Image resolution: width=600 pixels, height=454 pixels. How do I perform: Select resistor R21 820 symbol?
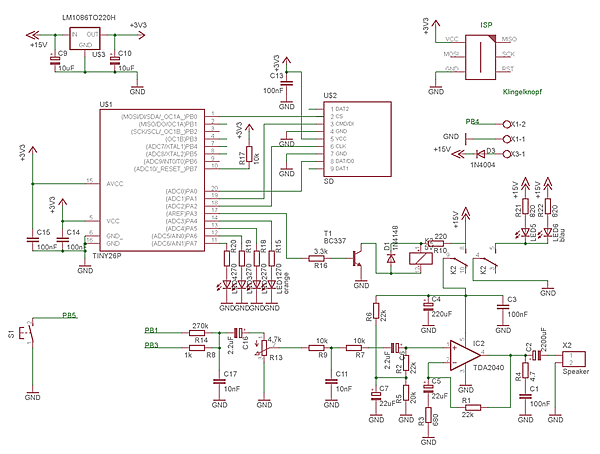click(525, 207)
